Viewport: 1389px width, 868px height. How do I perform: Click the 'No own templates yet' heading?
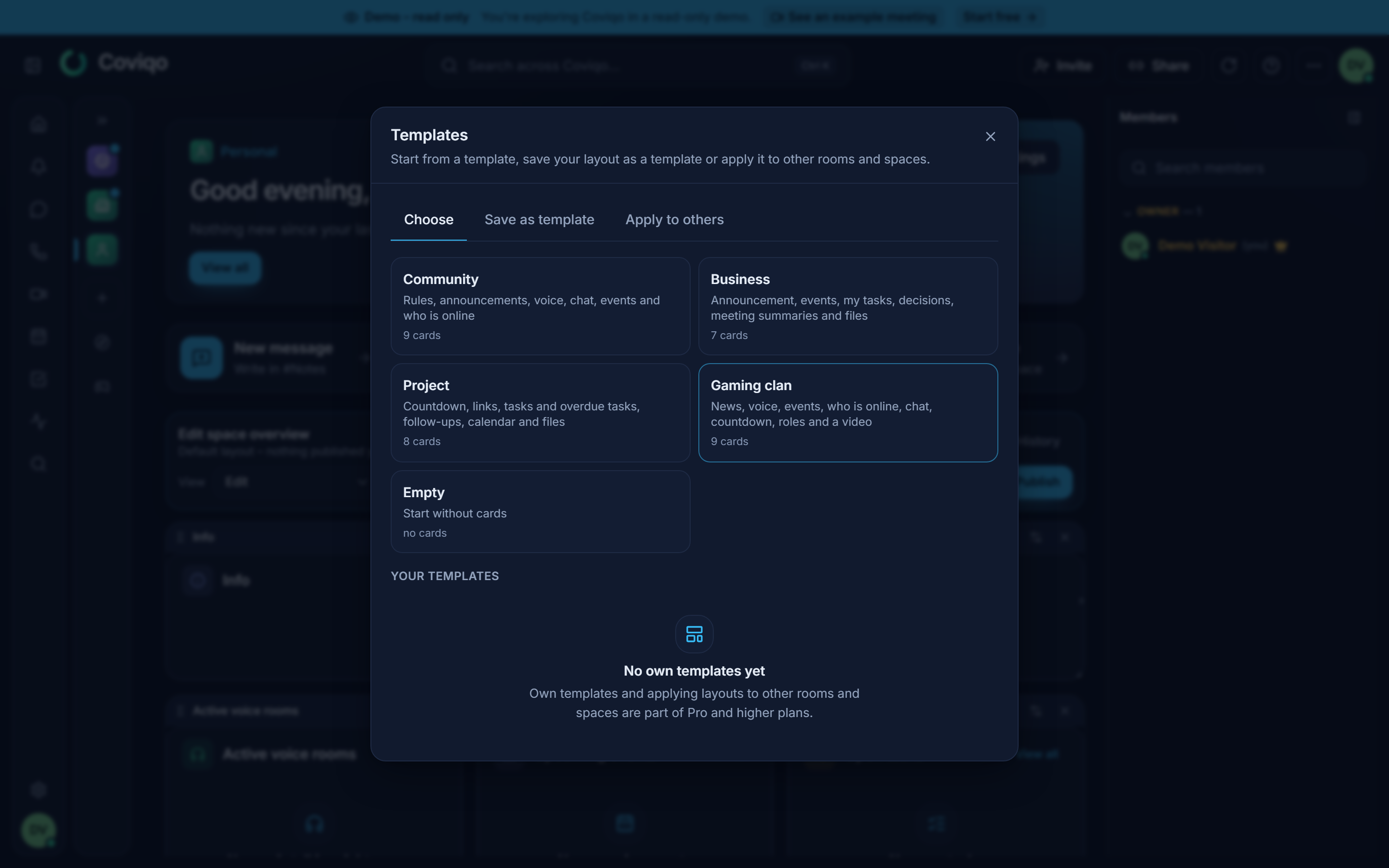(x=694, y=670)
